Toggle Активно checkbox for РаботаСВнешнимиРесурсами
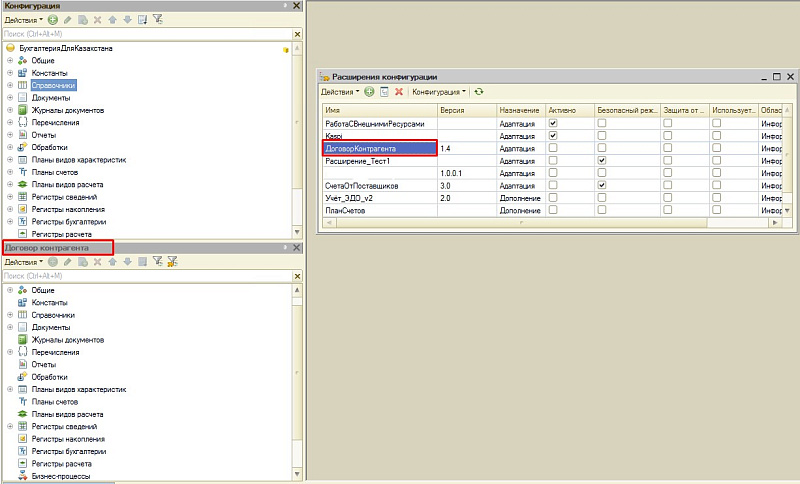Image resolution: width=800 pixels, height=484 pixels. pos(553,123)
